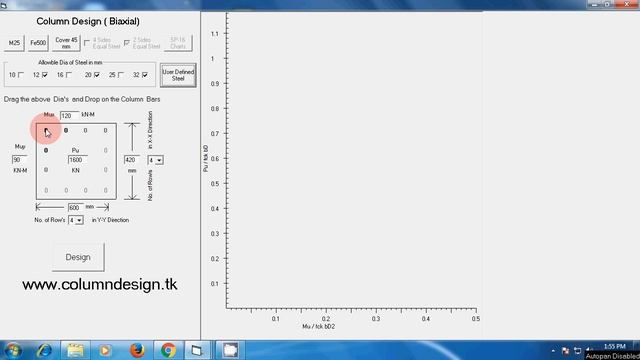Enable the 25 mm diameter checkbox

(121, 75)
